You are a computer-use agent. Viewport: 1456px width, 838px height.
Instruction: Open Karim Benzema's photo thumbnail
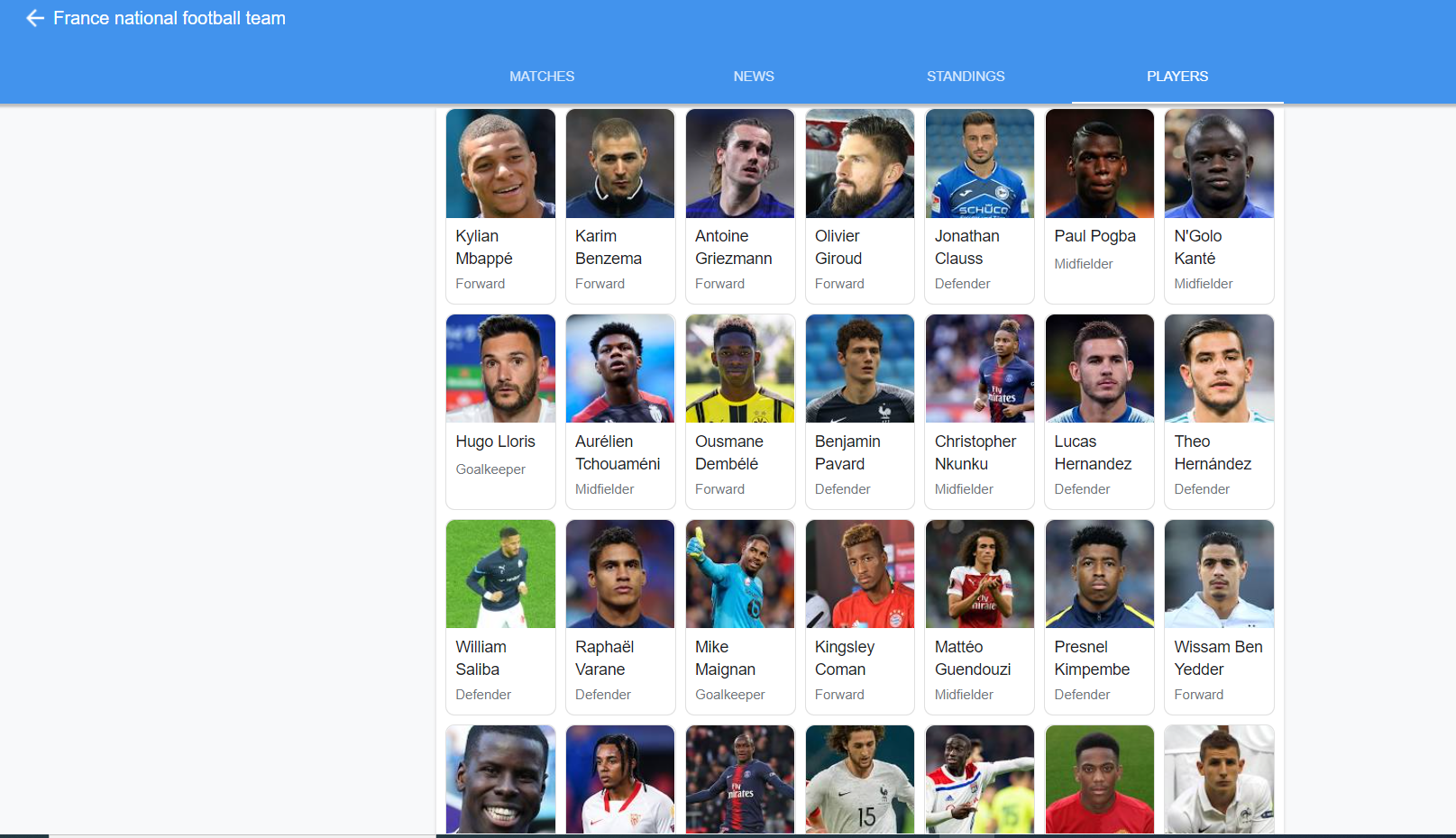620,164
